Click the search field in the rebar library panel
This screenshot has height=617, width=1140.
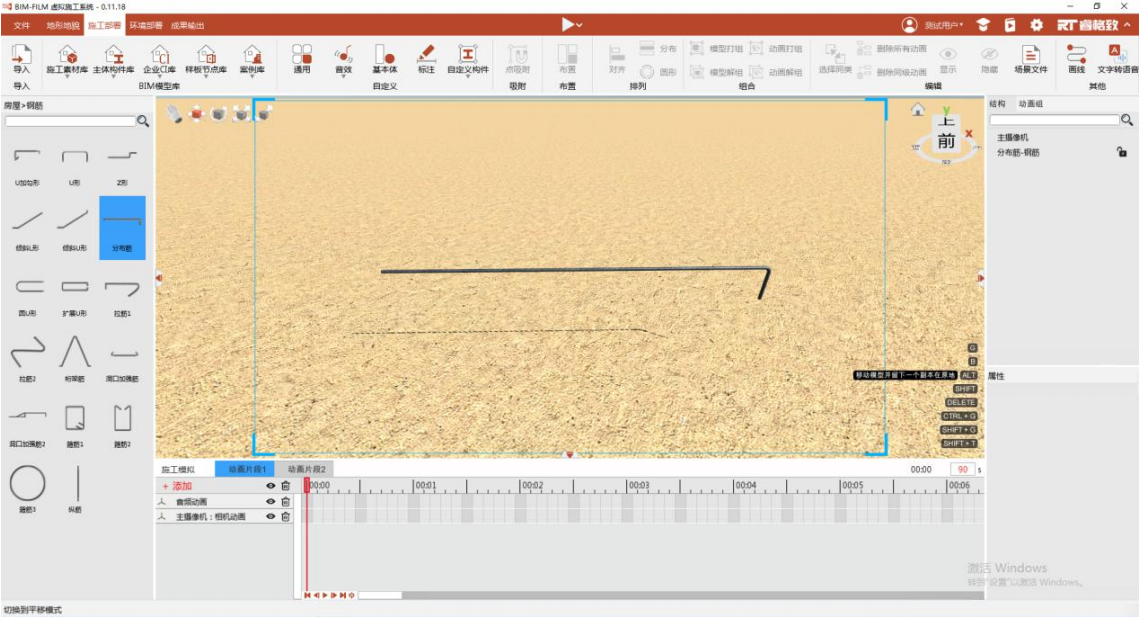71,121
